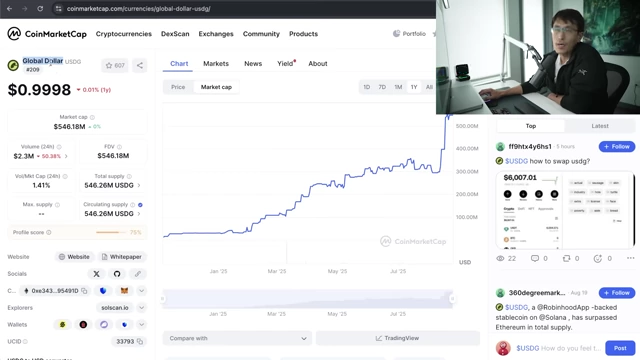Click the Website button
The height and width of the screenshot is (360, 640).
[74, 257]
